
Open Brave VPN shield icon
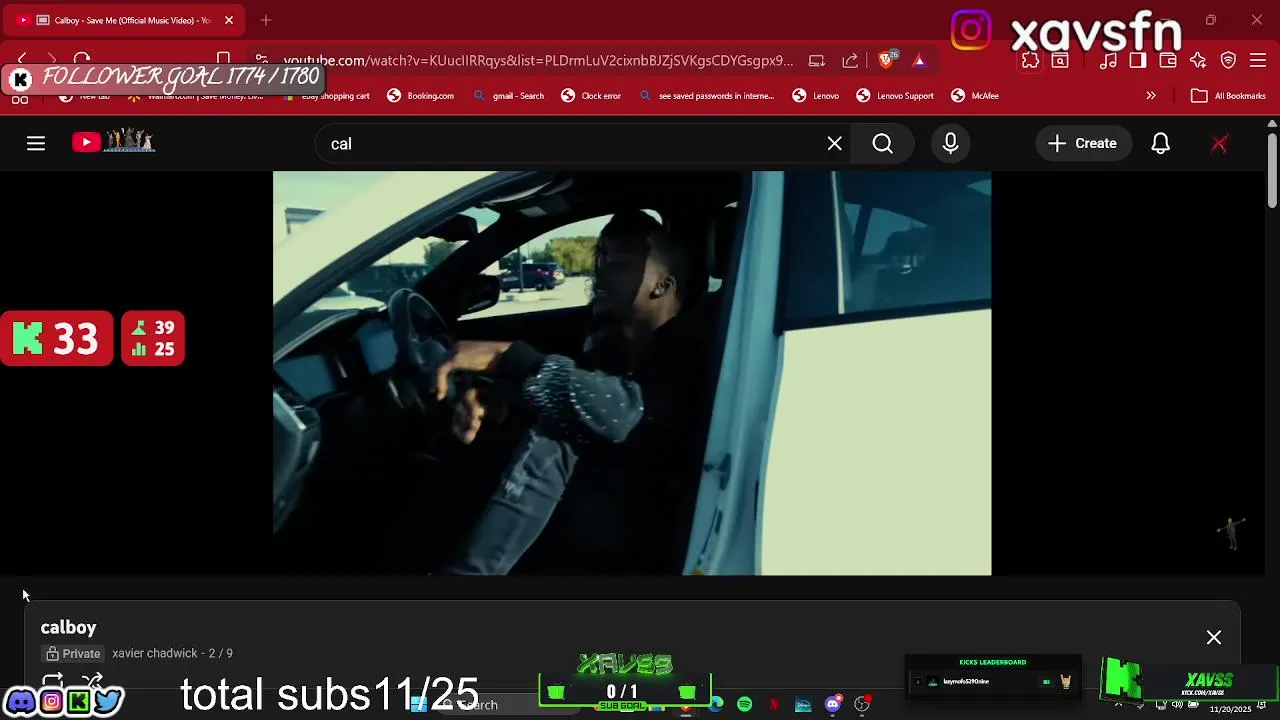pyautogui.click(x=1229, y=60)
